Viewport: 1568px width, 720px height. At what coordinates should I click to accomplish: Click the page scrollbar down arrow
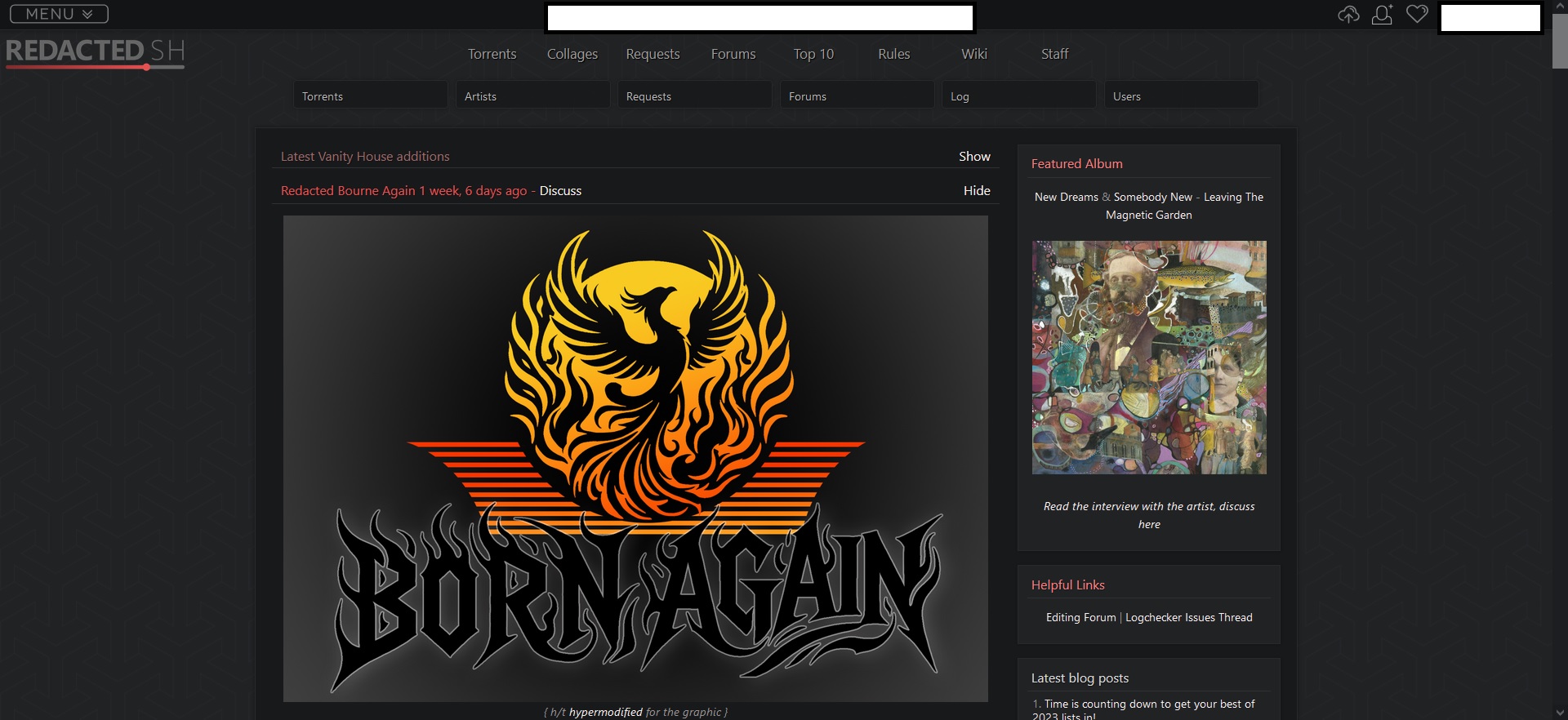tap(1560, 713)
